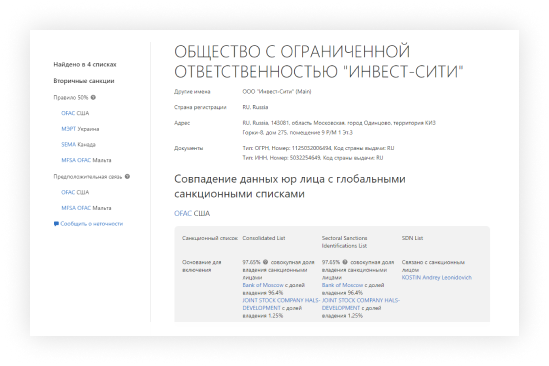Open MFSA OFAC Мальта under Предположительная связь
Viewport: 549px width, 366px height.
point(86,208)
